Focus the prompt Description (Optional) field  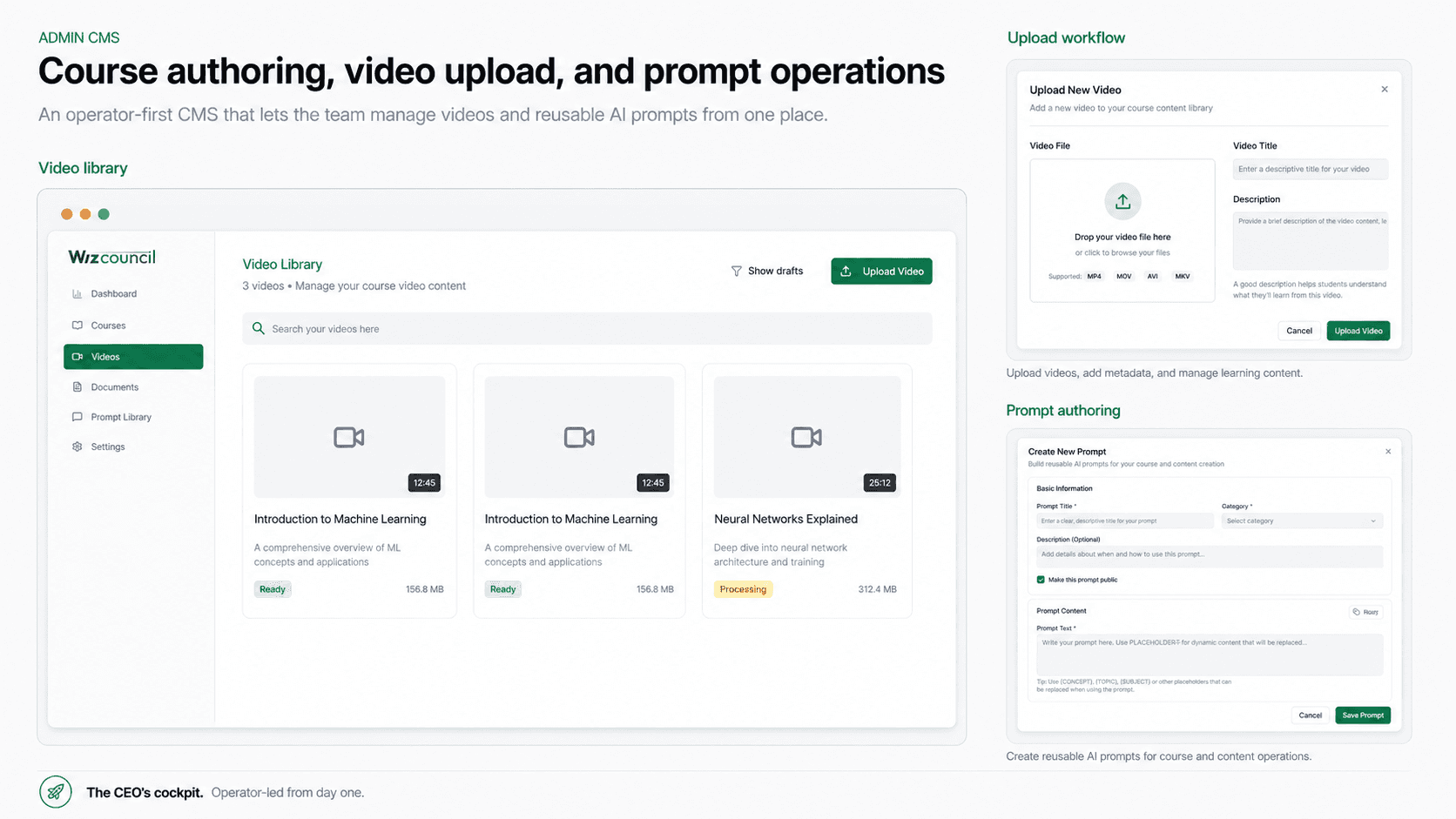pyautogui.click(x=1210, y=556)
